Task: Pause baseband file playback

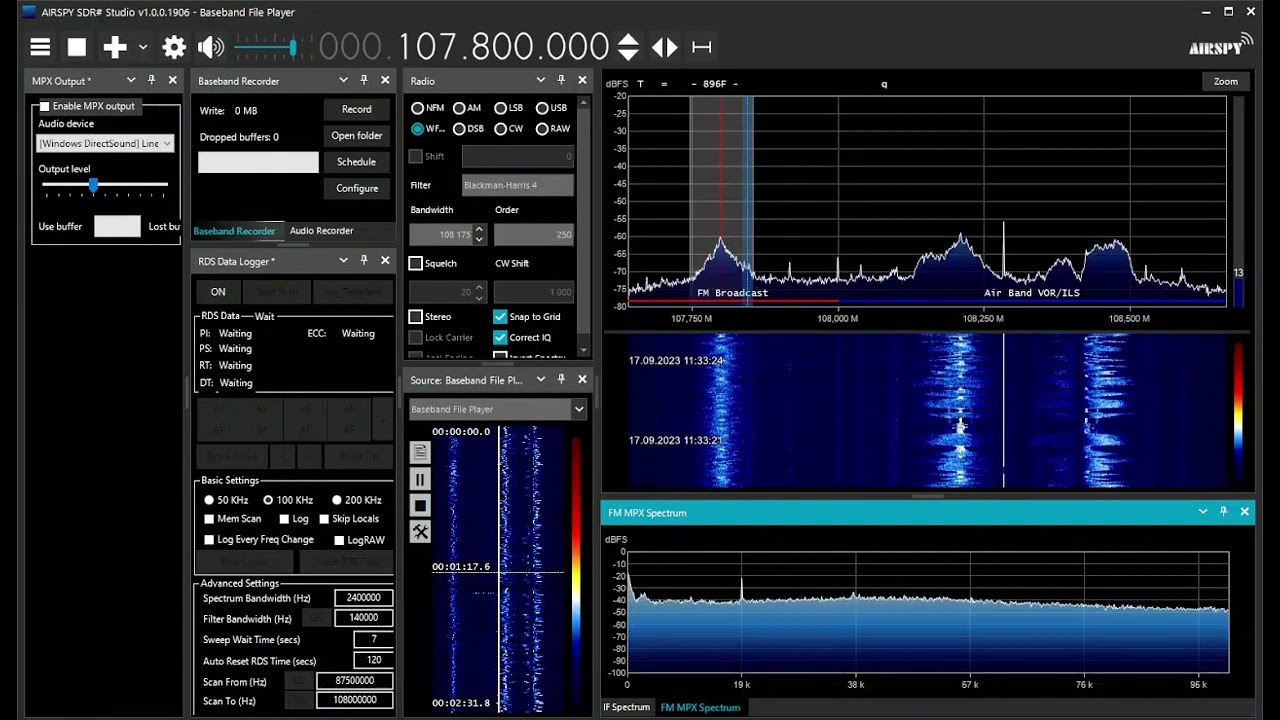Action: (420, 480)
